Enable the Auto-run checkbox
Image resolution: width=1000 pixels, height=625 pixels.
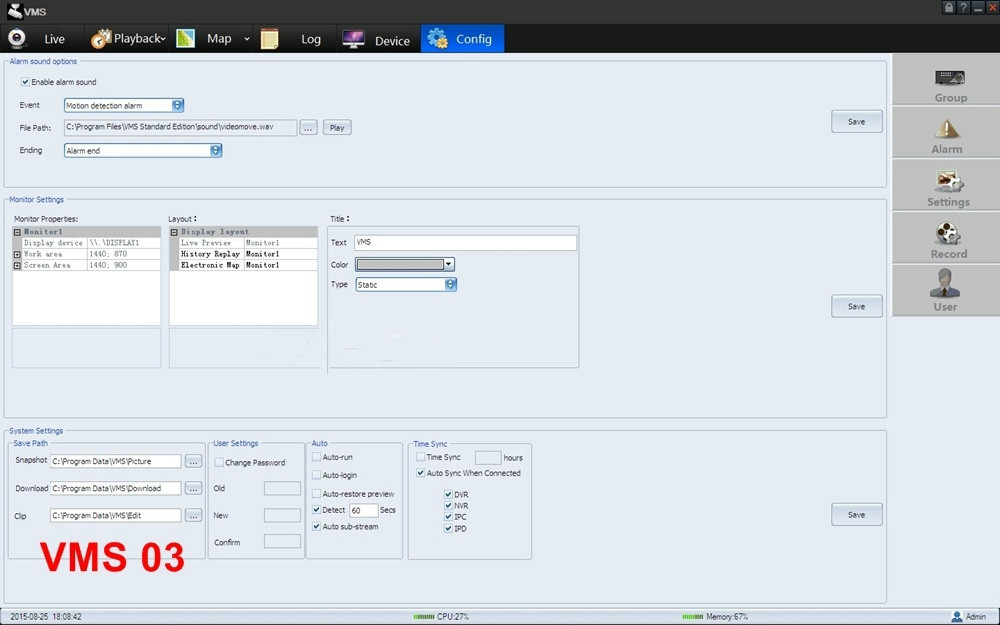[x=317, y=456]
